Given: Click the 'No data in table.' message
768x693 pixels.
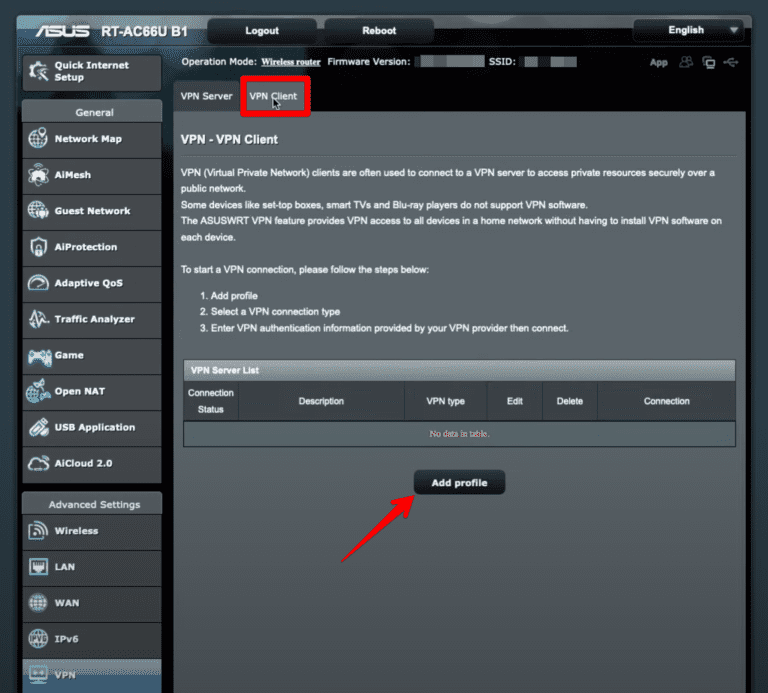Looking at the screenshot, I should click(x=459, y=434).
